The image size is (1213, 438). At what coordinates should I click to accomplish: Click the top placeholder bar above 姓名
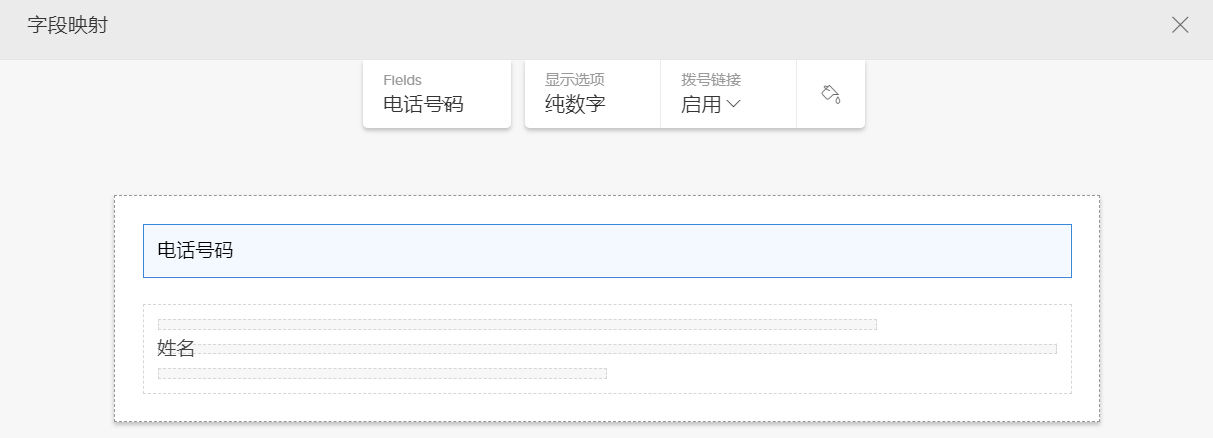[517, 324]
